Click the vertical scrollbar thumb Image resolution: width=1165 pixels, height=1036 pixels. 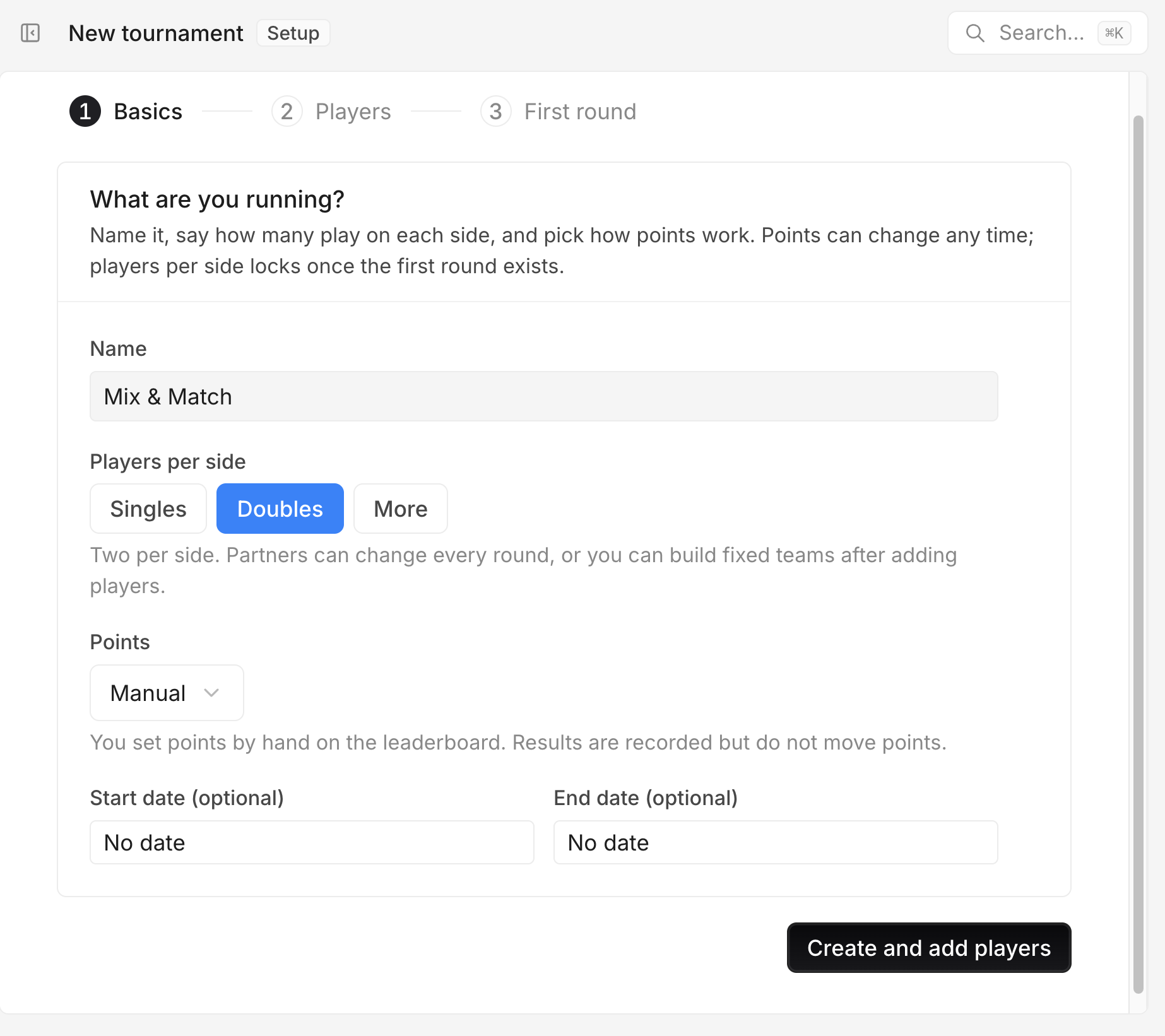(x=1138, y=554)
